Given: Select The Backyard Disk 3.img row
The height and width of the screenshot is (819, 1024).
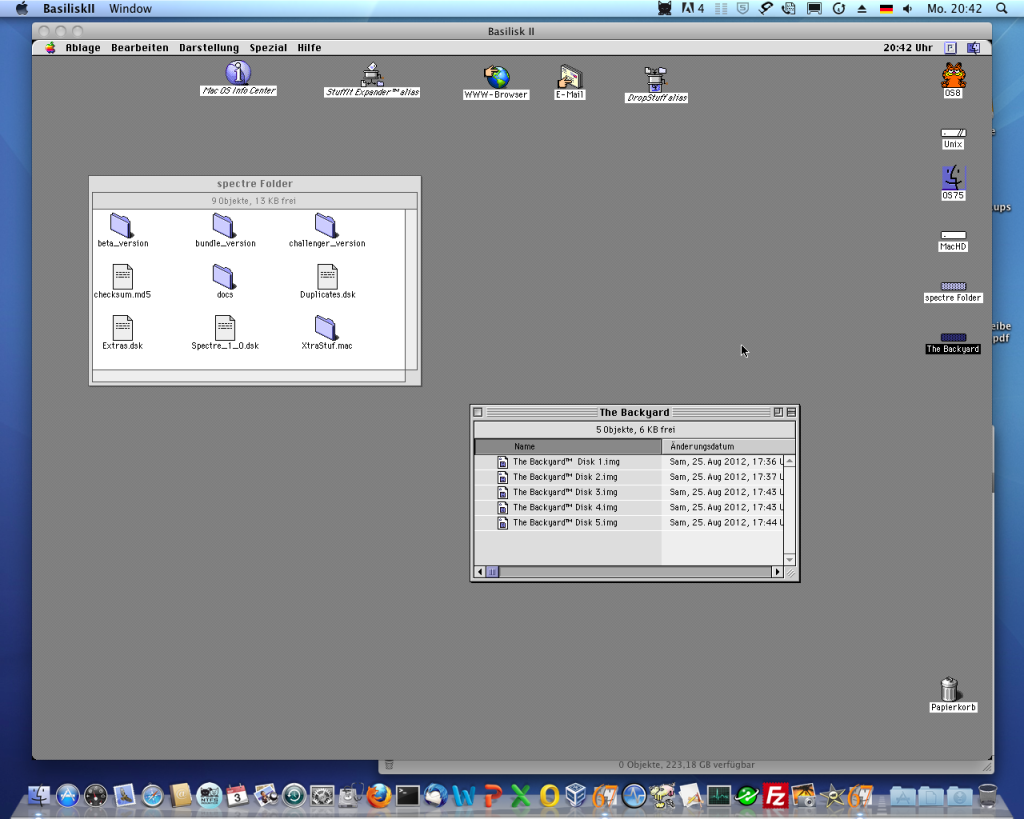Looking at the screenshot, I should [x=628, y=492].
